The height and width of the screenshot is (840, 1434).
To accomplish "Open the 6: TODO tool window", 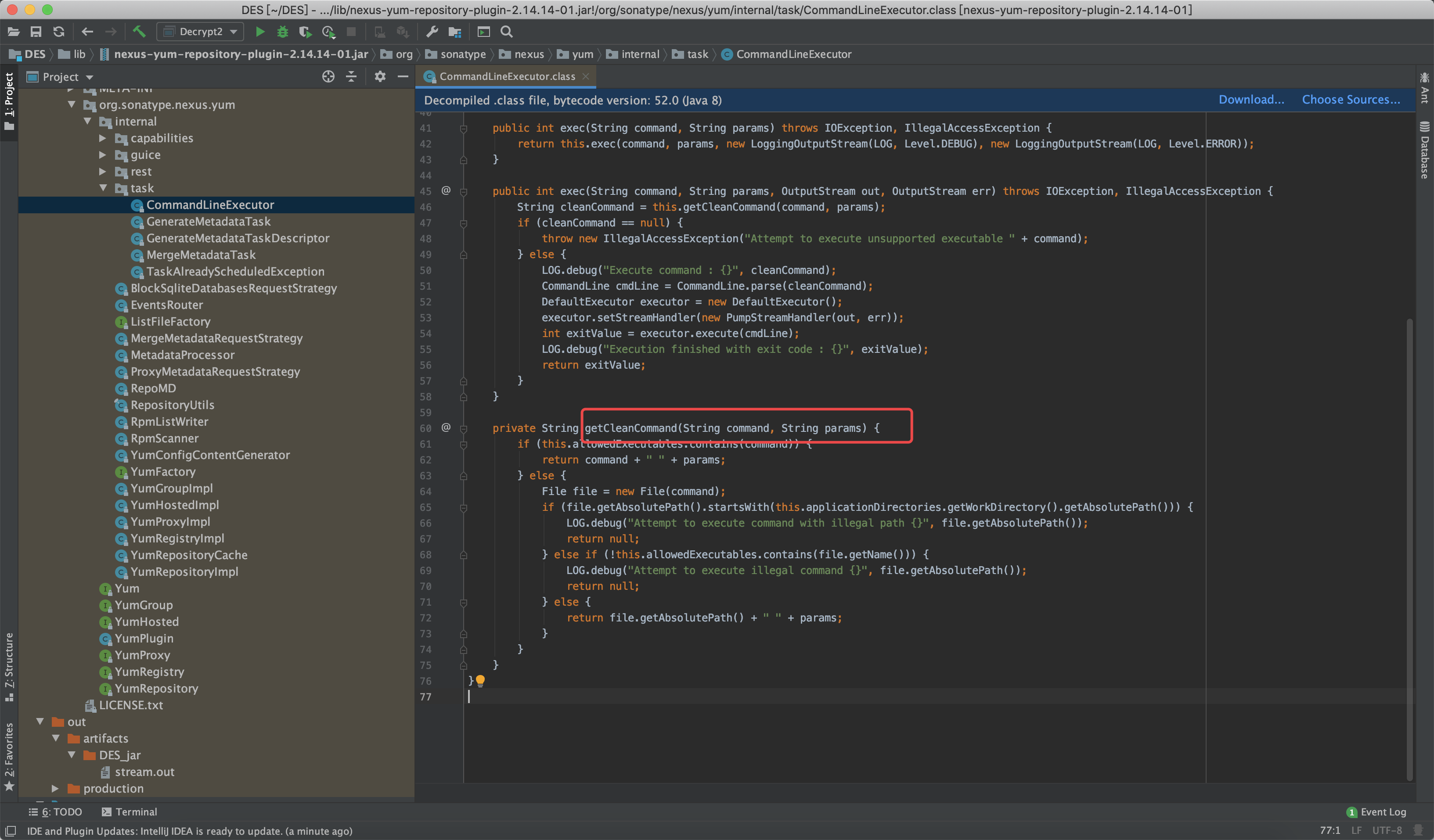I will (56, 811).
